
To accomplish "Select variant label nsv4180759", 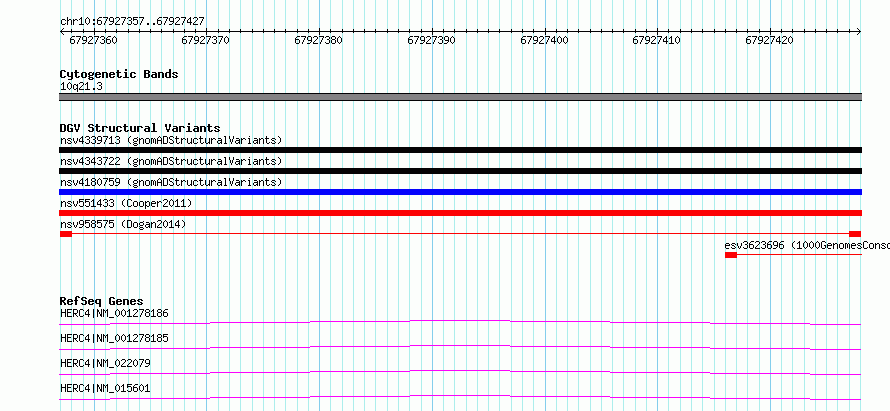I will 171,182.
